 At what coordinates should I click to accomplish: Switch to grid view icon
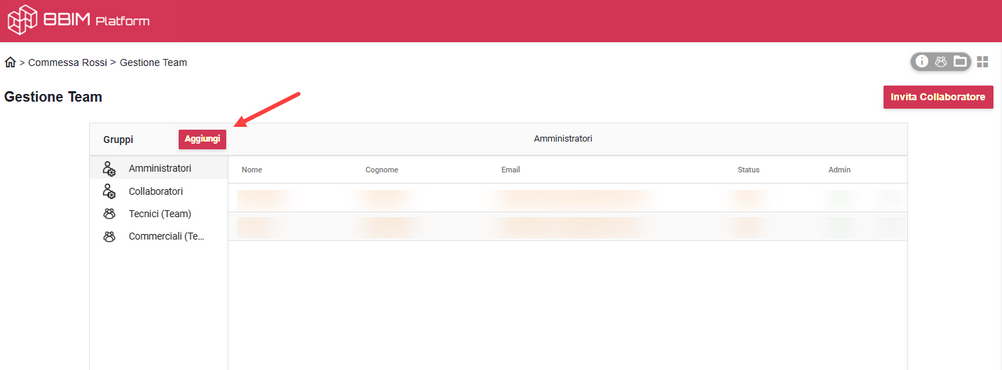[983, 61]
